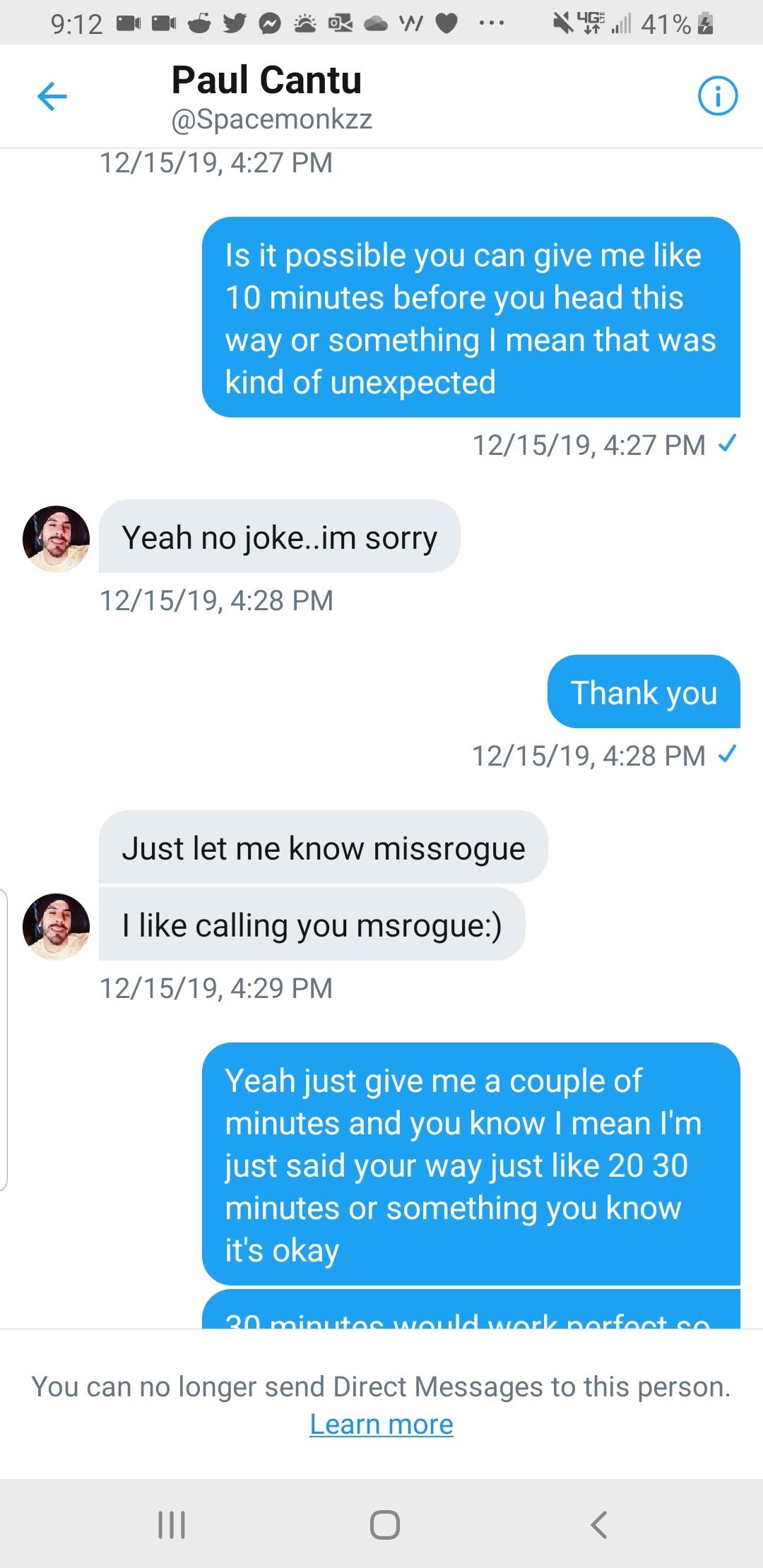This screenshot has width=763, height=1568.
Task: Tap the Messenger notification icon
Action: pos(269,24)
